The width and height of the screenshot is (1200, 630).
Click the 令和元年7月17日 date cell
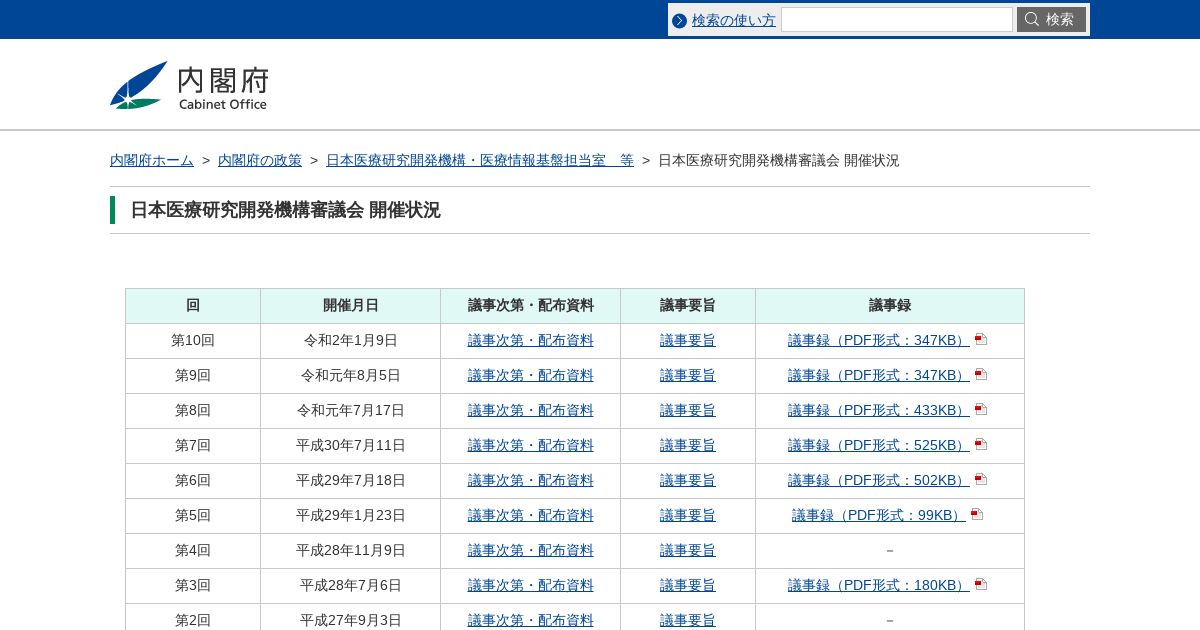point(351,410)
